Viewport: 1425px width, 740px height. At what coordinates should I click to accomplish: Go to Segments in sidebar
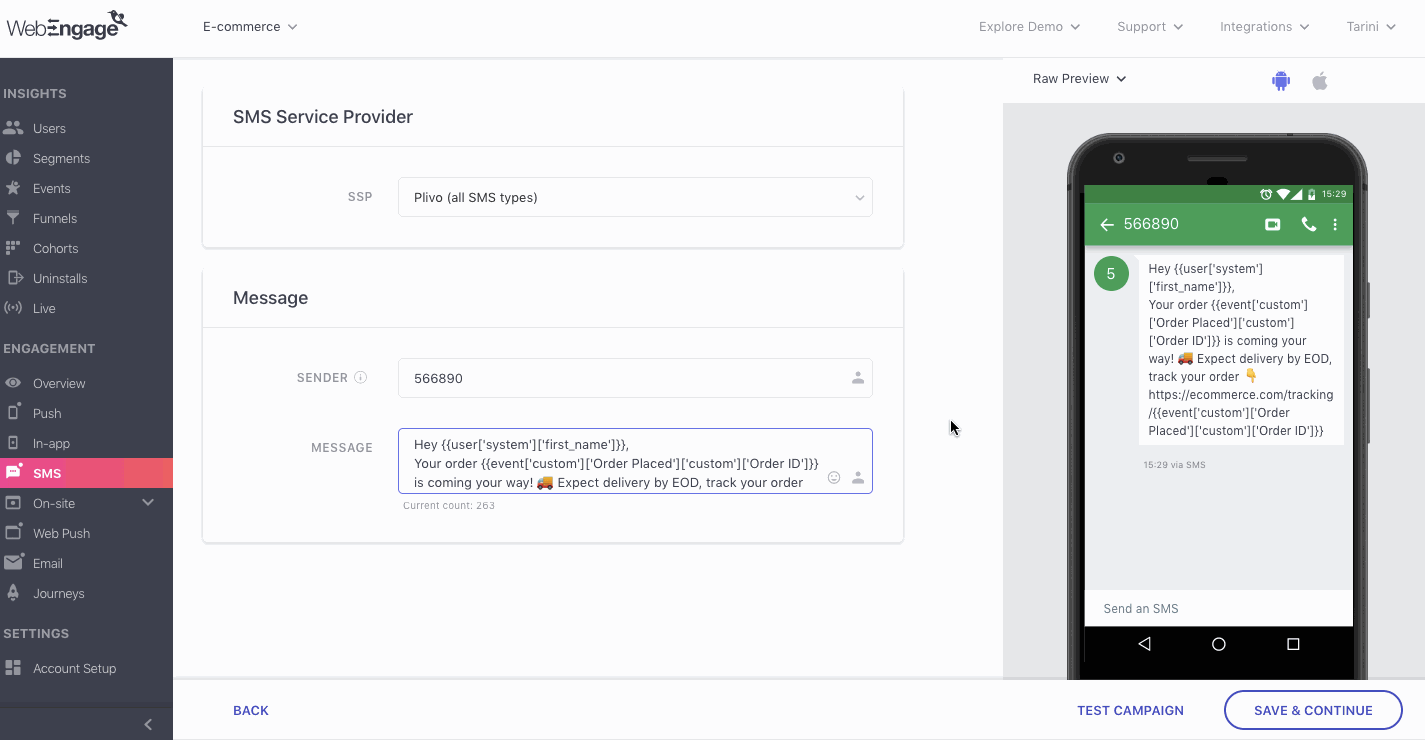click(61, 158)
